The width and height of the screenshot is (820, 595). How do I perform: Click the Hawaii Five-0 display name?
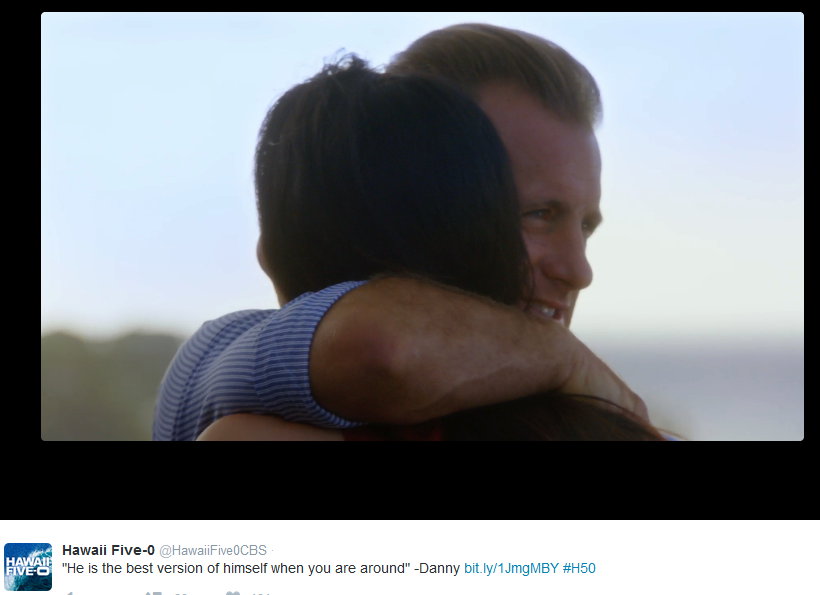(108, 550)
